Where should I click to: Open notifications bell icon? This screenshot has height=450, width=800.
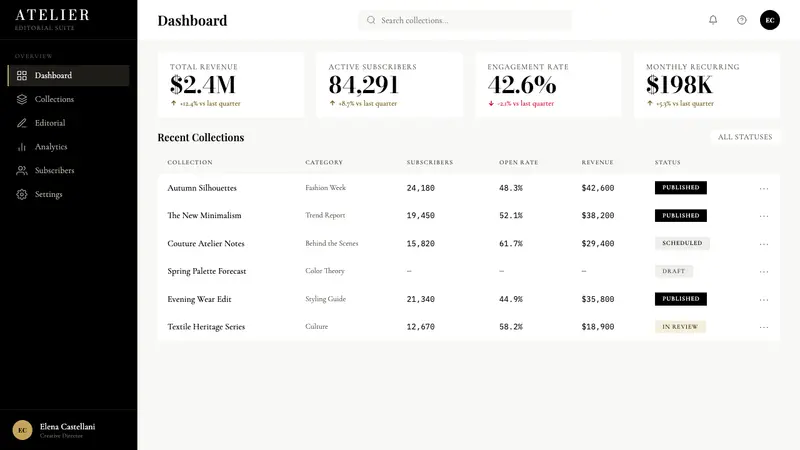pos(713,20)
